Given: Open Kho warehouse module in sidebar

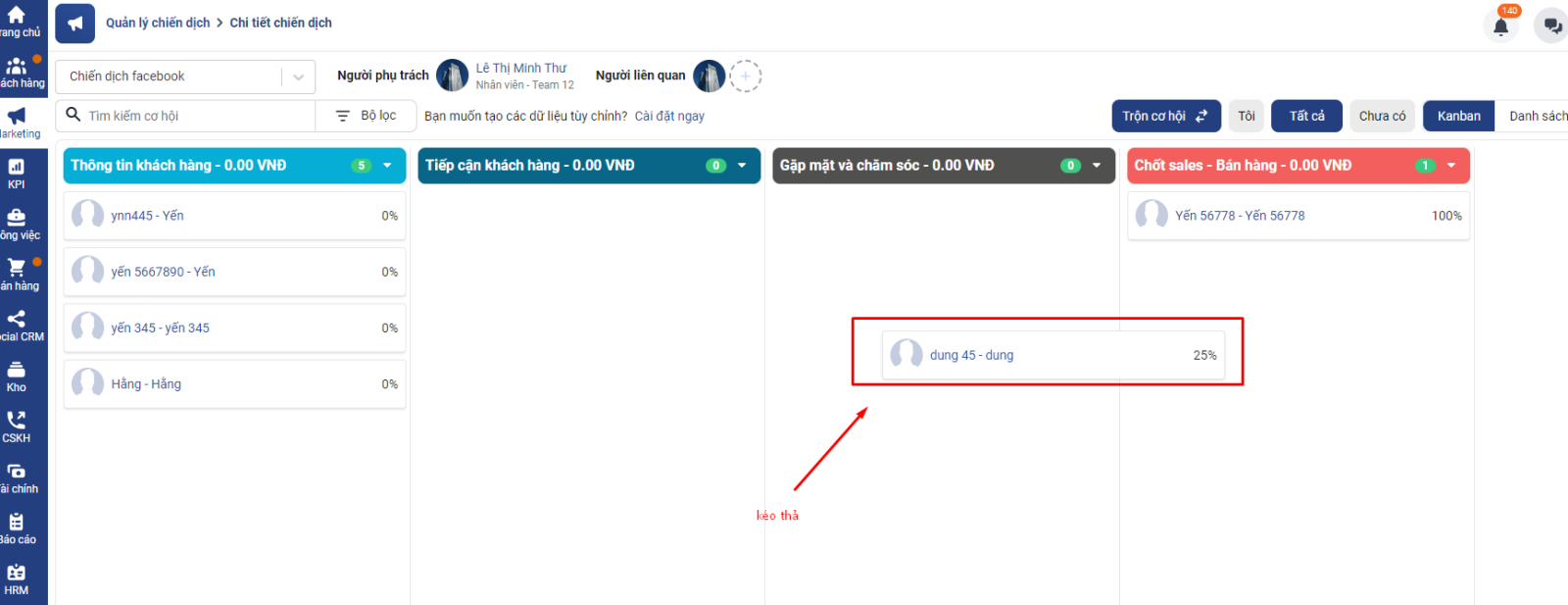Looking at the screenshot, I should (x=17, y=377).
